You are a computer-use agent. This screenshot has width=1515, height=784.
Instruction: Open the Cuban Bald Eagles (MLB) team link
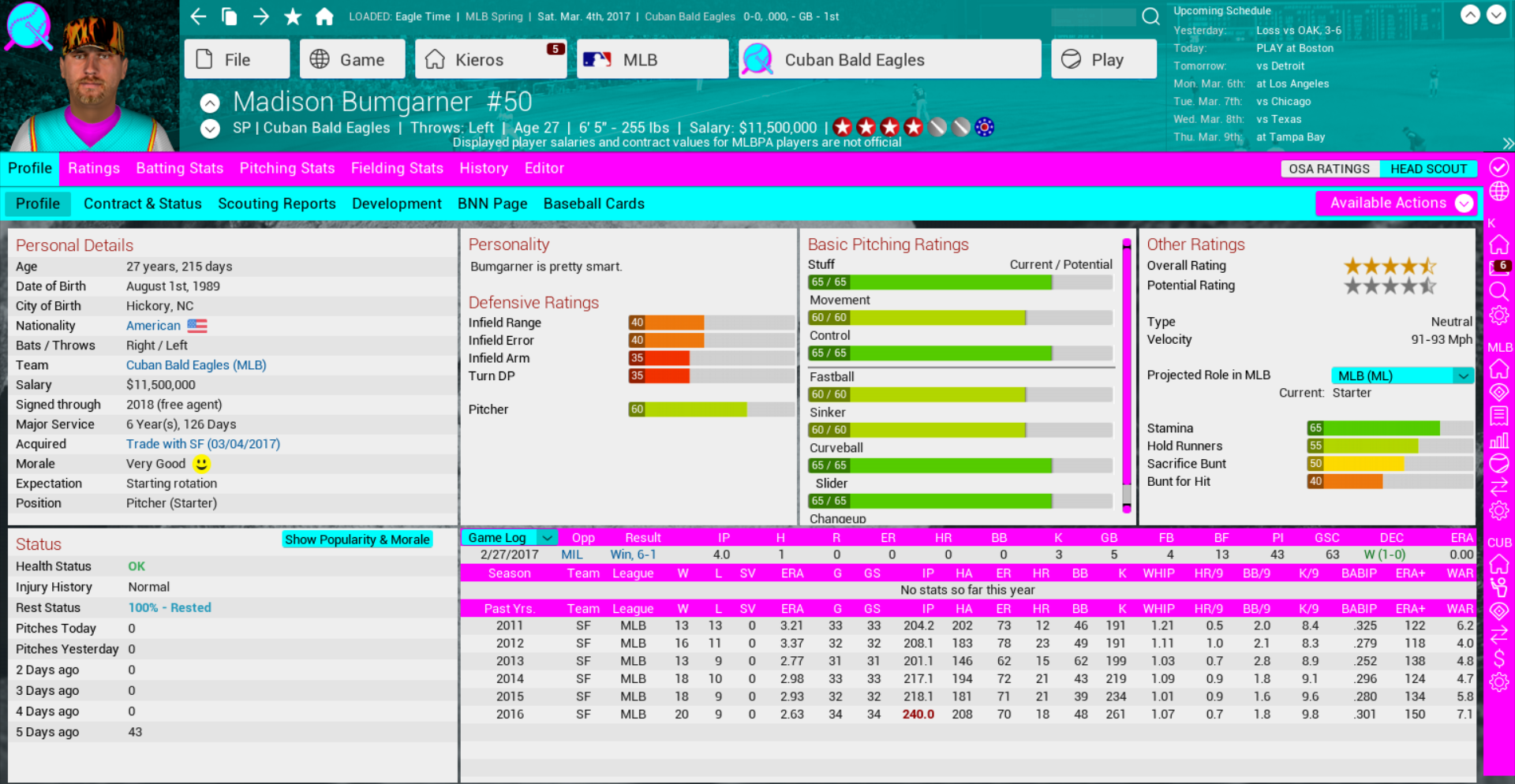(196, 365)
